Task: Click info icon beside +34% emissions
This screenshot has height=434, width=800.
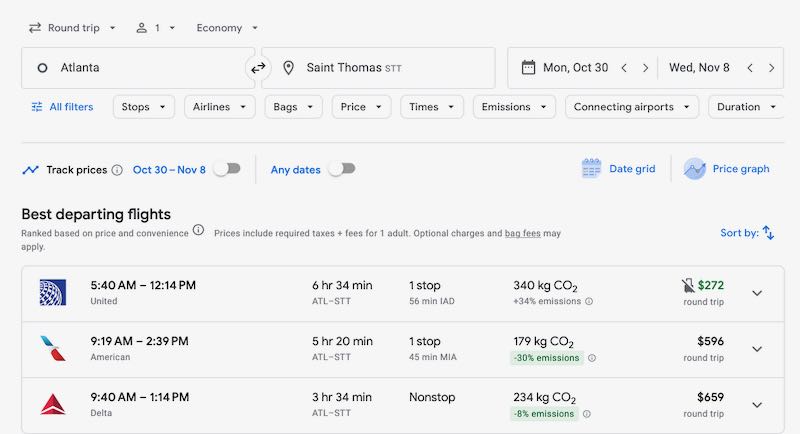Action: pyautogui.click(x=588, y=301)
